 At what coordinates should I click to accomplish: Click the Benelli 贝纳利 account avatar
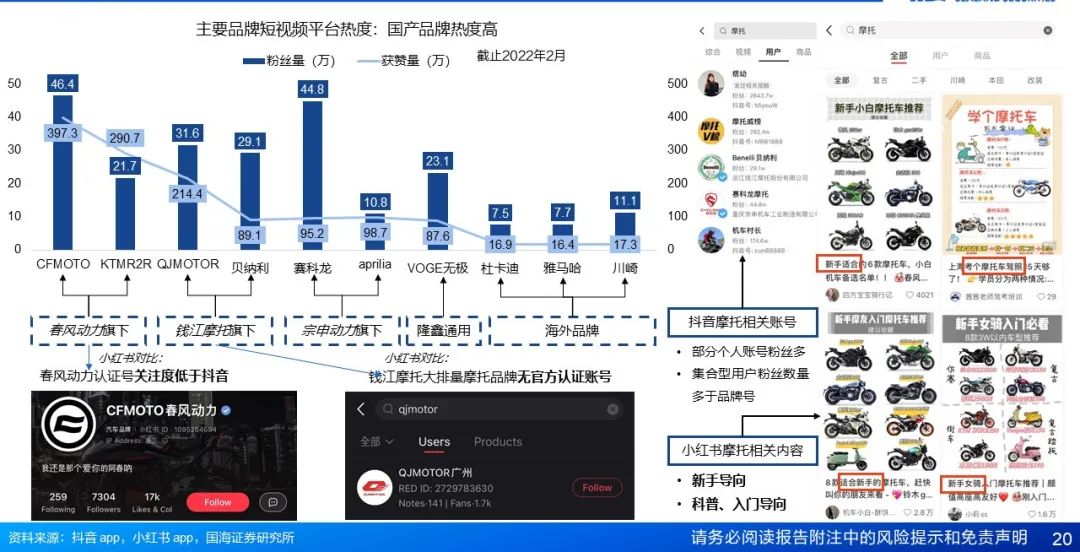711,167
